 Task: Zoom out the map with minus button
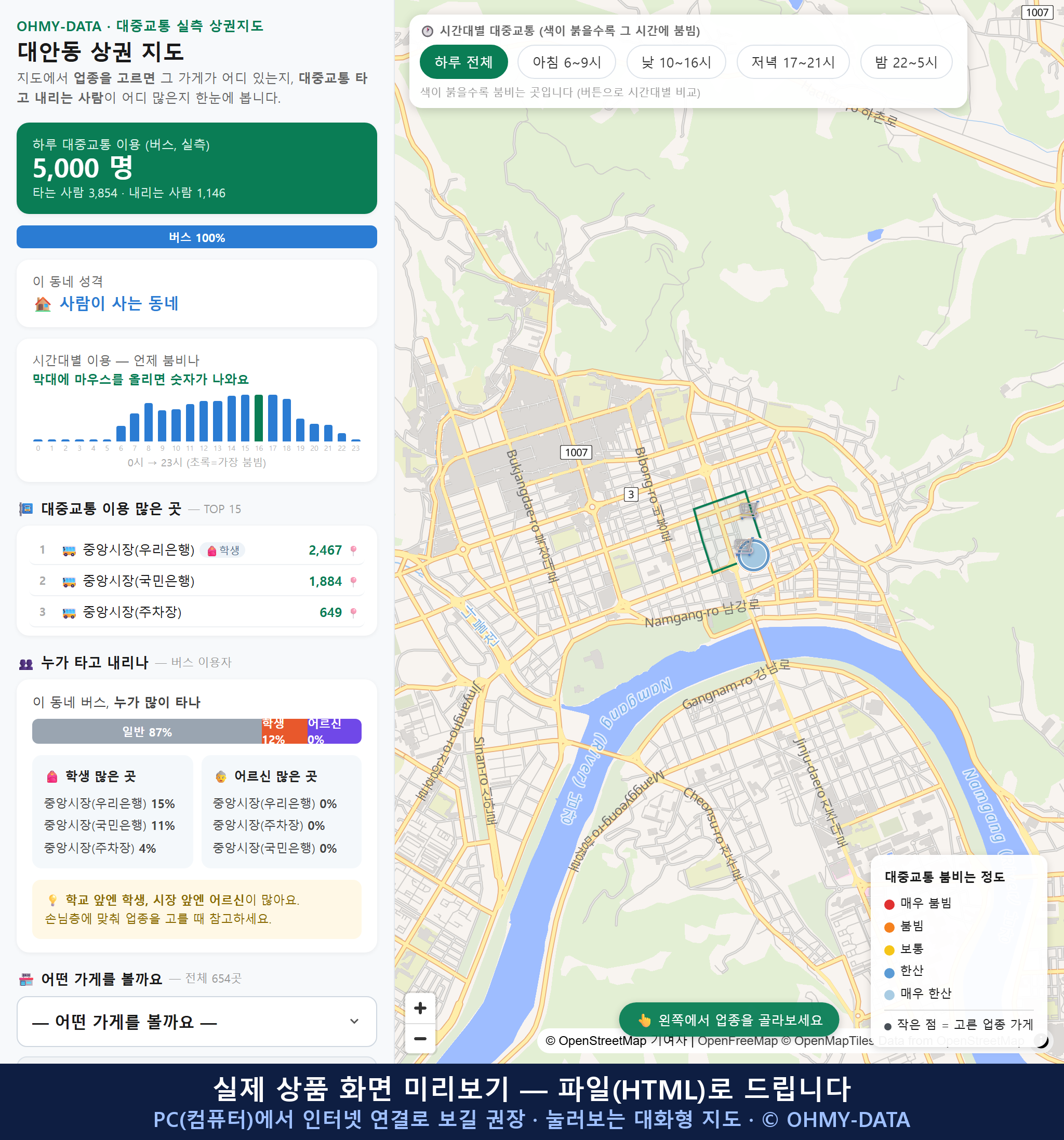click(x=420, y=1039)
